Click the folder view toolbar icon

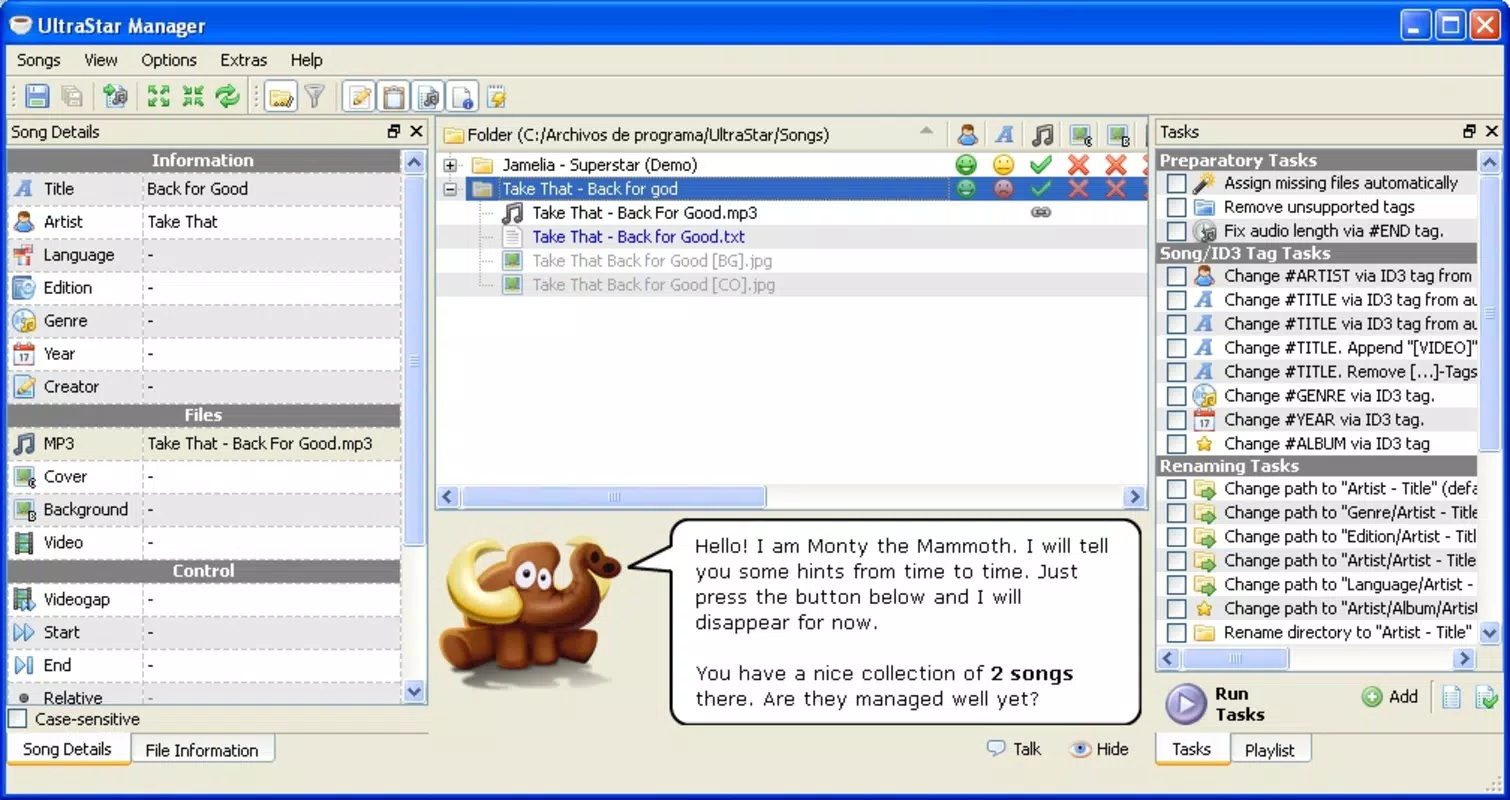281,96
